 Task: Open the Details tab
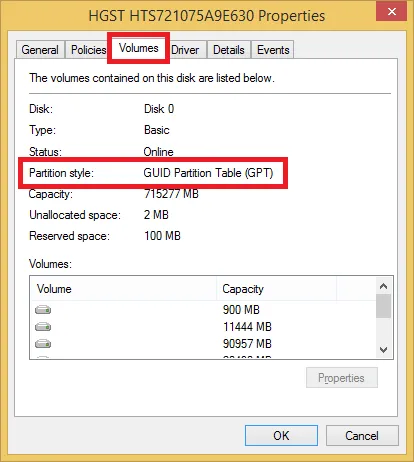coord(229,50)
